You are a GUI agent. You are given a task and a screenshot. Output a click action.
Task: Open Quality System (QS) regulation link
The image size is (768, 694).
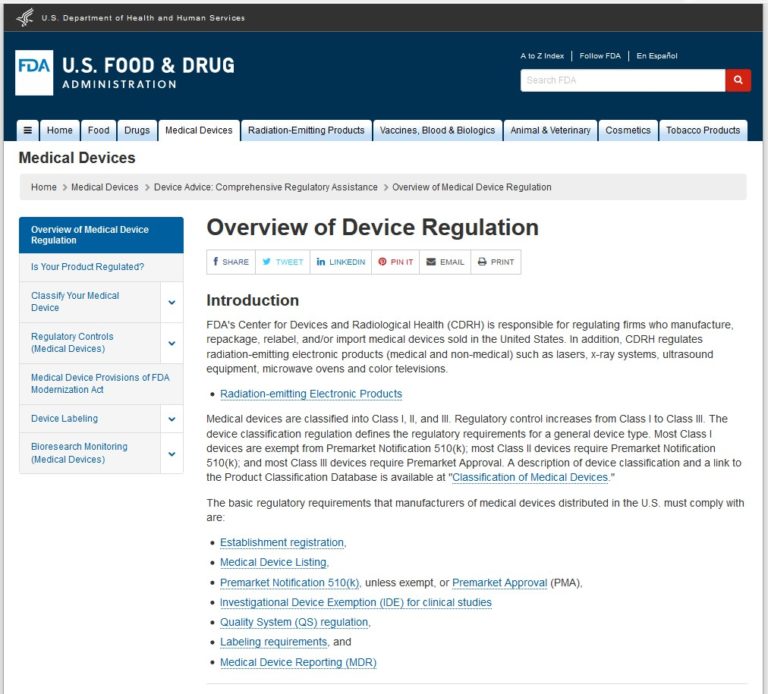pyautogui.click(x=294, y=622)
